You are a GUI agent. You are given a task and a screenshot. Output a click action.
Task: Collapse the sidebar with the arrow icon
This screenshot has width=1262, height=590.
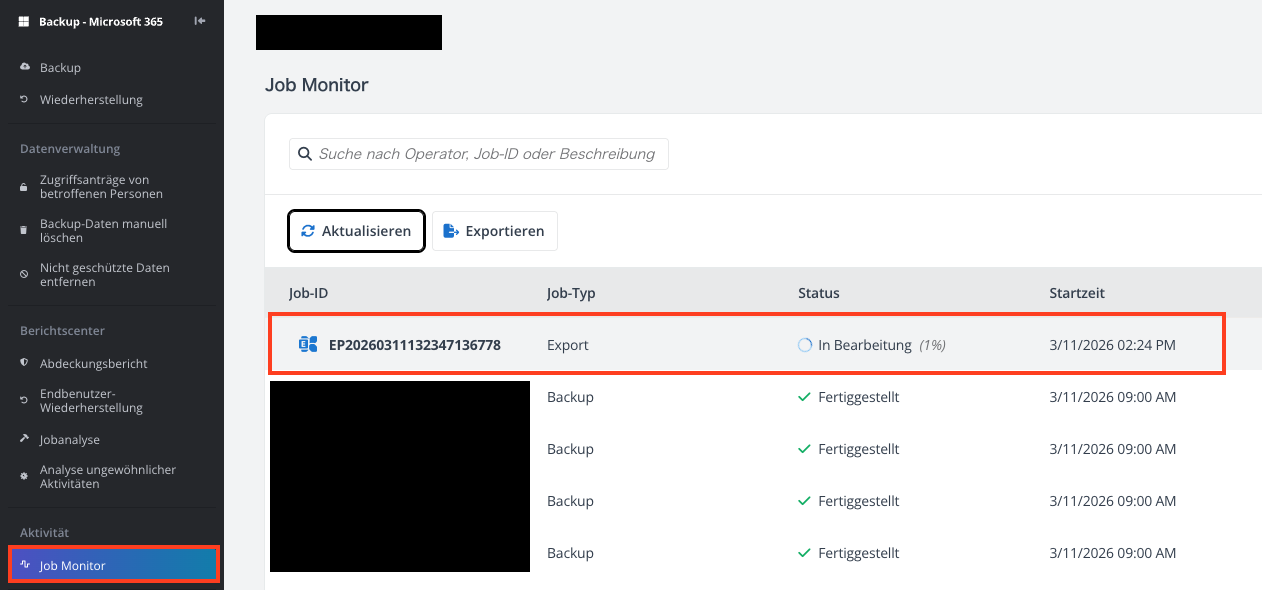point(200,21)
